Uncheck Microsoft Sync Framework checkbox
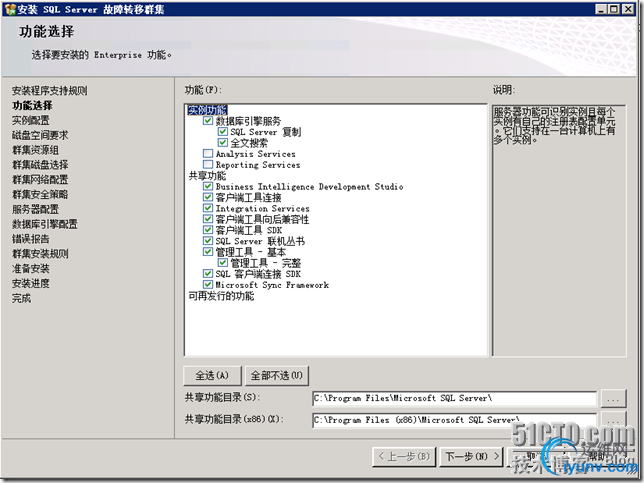The height and width of the screenshot is (483, 644). click(x=208, y=284)
